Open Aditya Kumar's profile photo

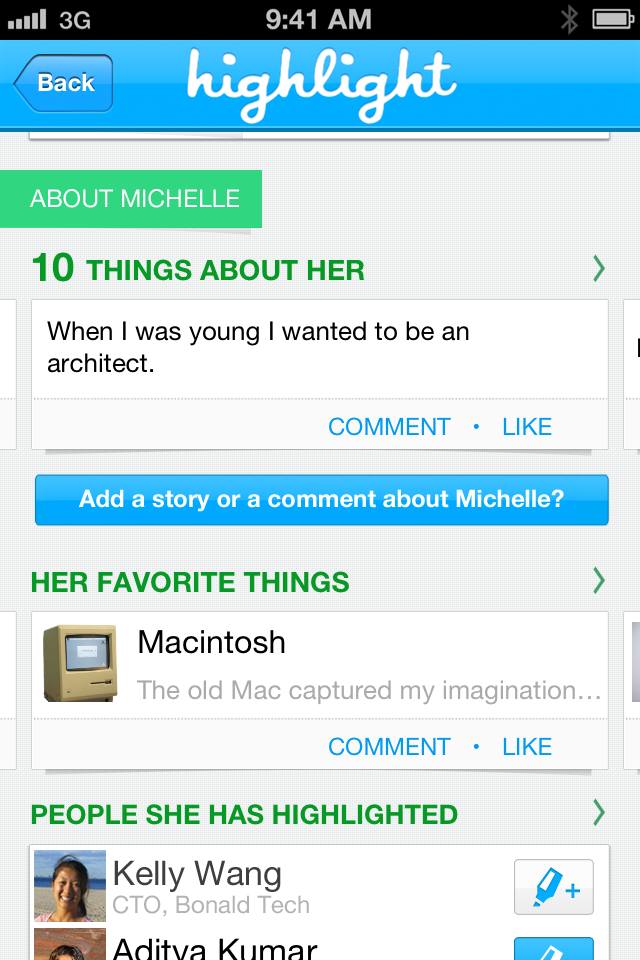70,944
